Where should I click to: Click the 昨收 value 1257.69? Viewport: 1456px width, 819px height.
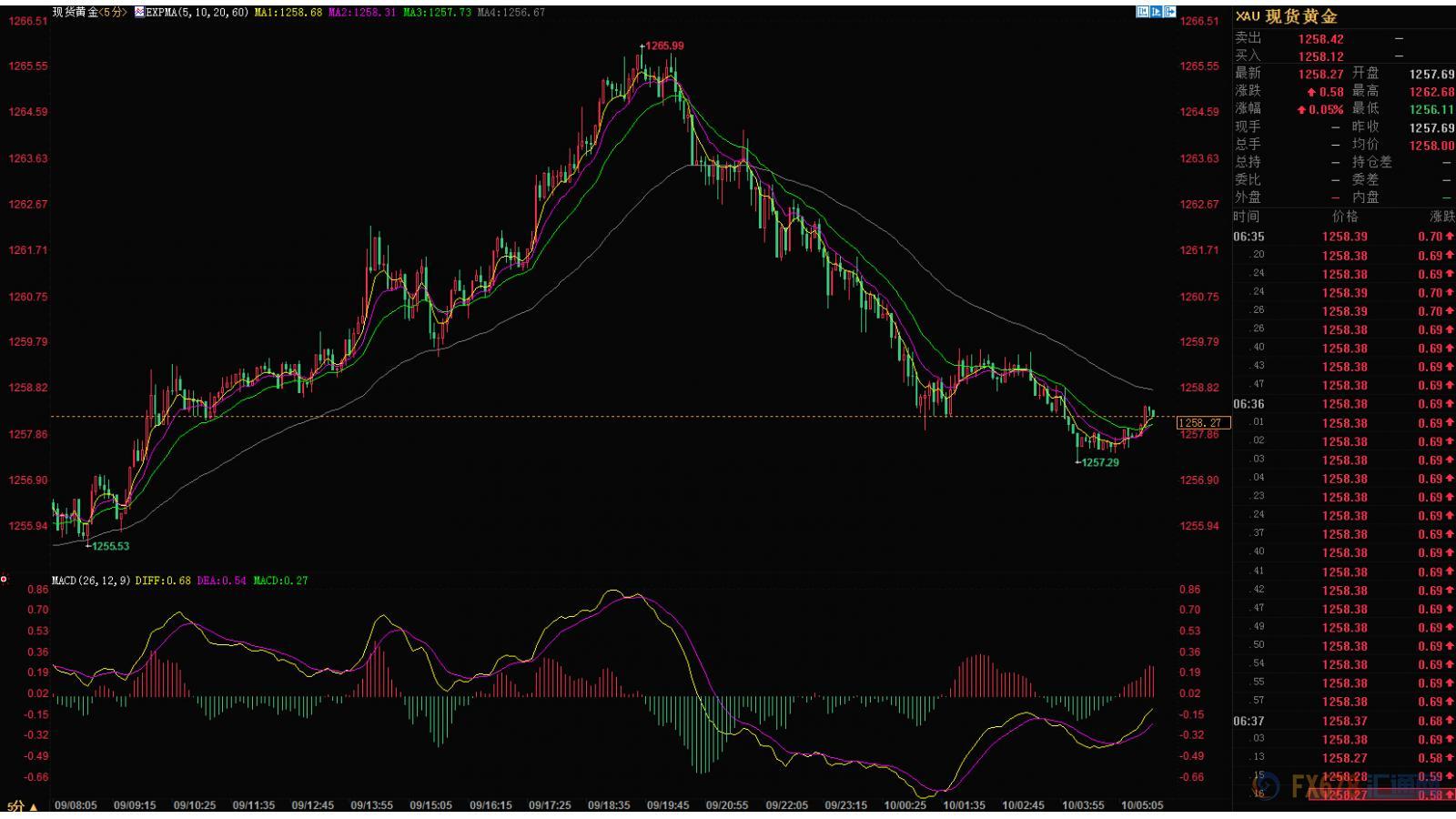click(1431, 127)
